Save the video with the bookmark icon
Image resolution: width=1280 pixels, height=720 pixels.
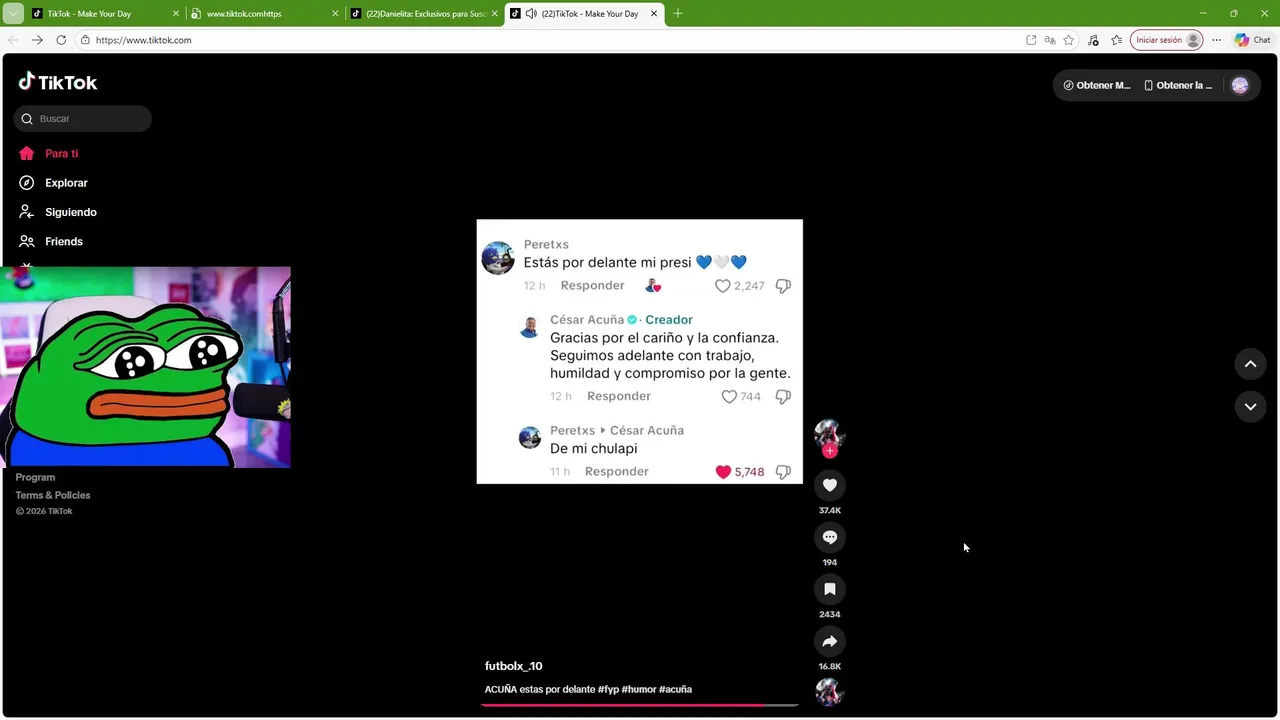[829, 589]
